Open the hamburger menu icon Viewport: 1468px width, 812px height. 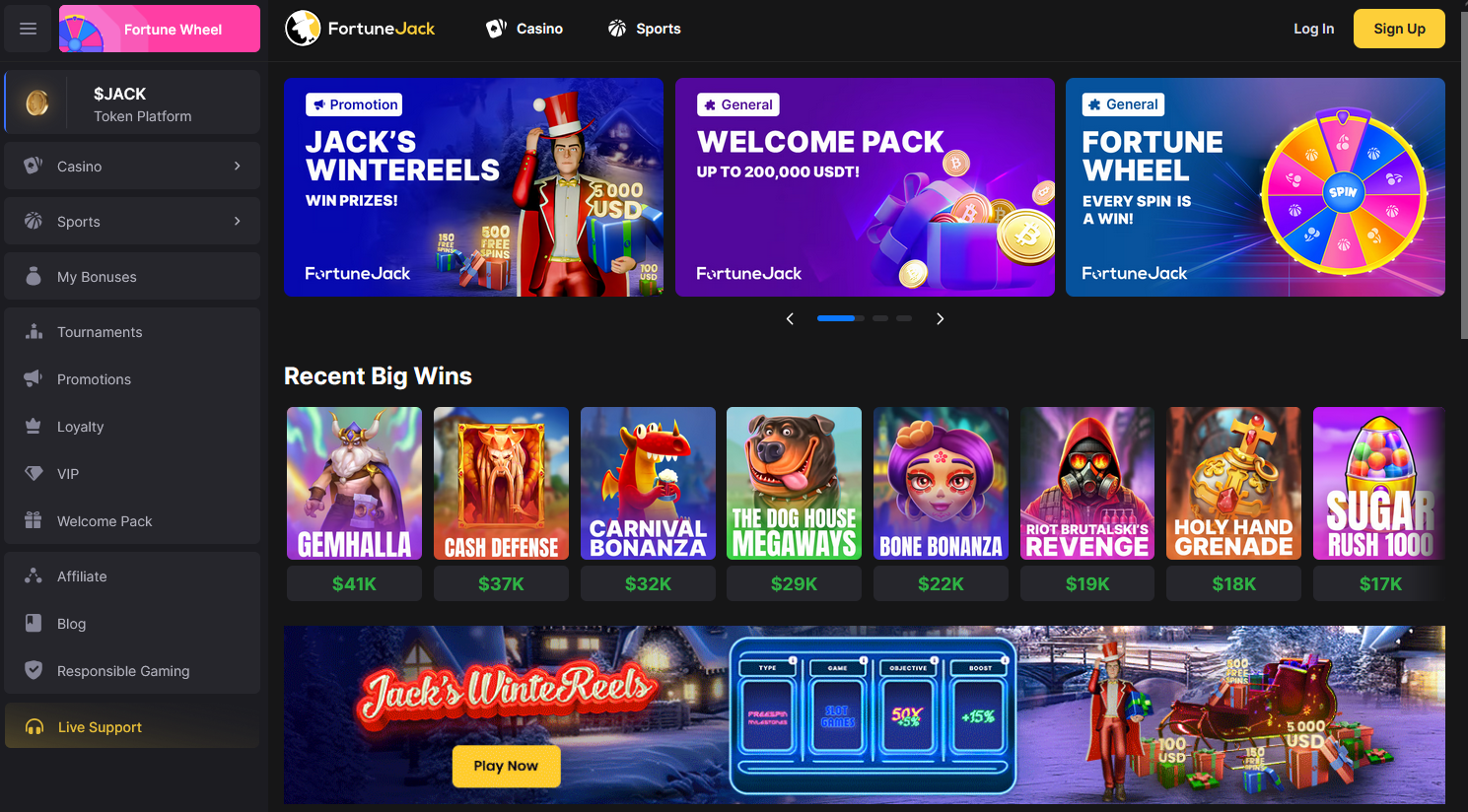pos(29,29)
